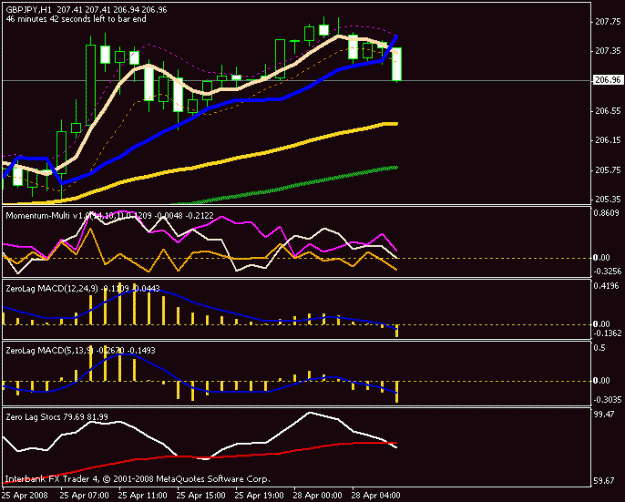Click the '46 minutes 42 seconds left to bar end' text
Viewport: 625px width, 502px height.
[x=76, y=19]
